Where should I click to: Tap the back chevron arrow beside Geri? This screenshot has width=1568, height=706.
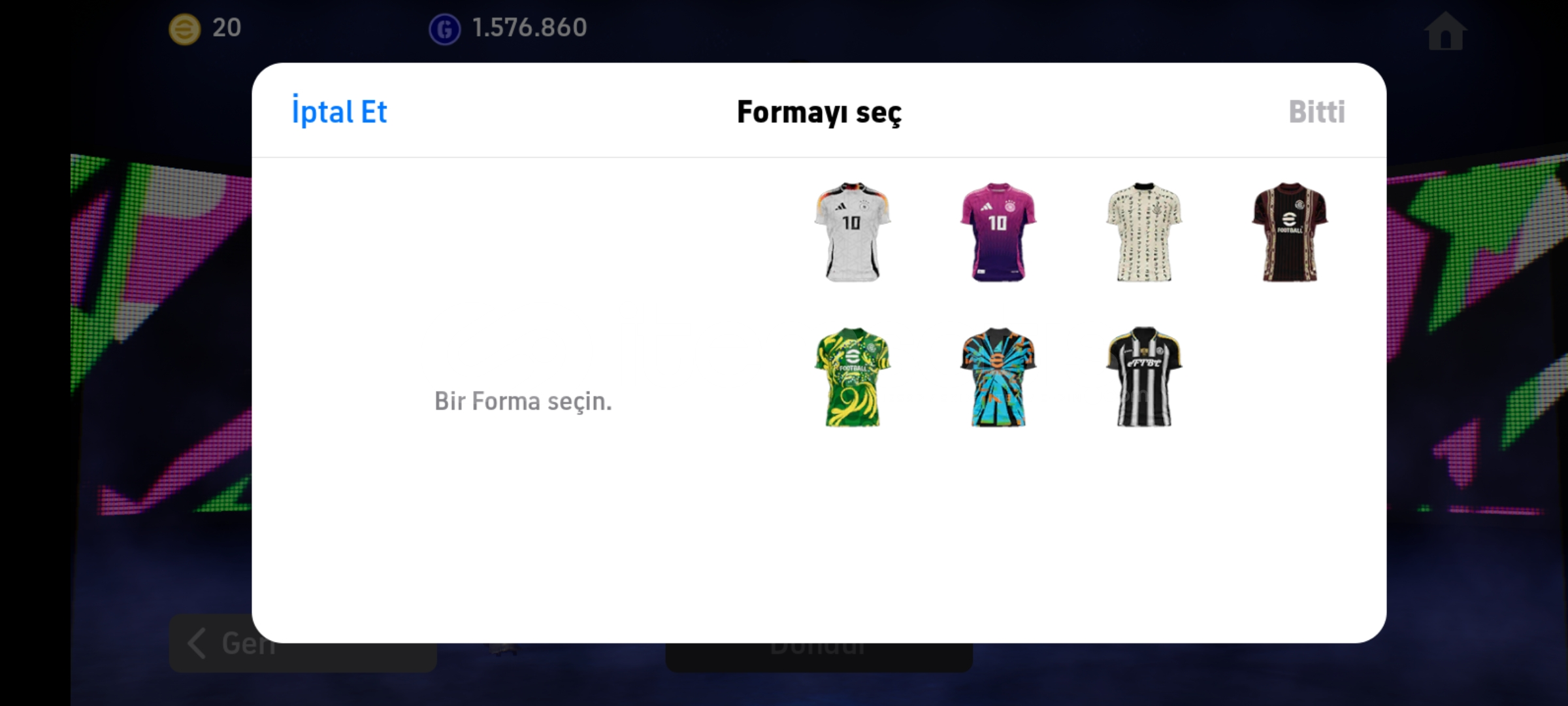[x=196, y=643]
